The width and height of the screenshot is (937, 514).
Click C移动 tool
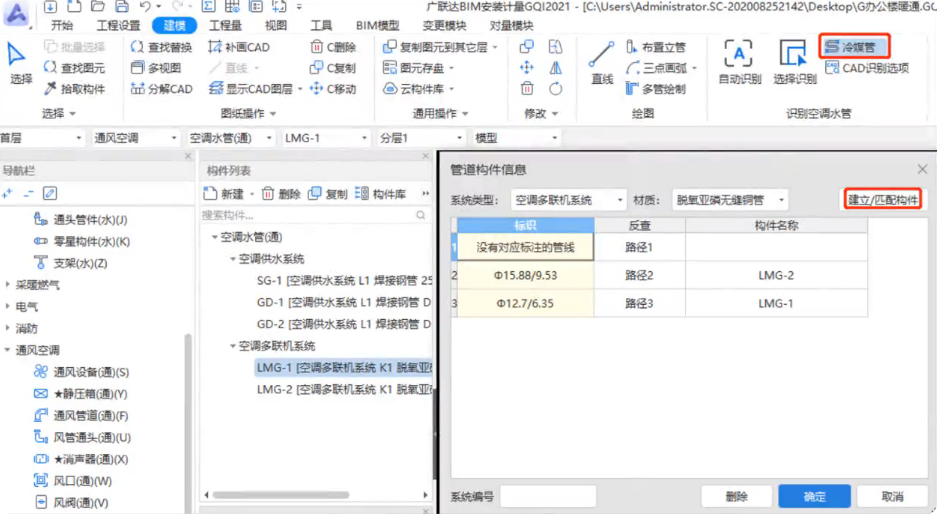coord(333,89)
